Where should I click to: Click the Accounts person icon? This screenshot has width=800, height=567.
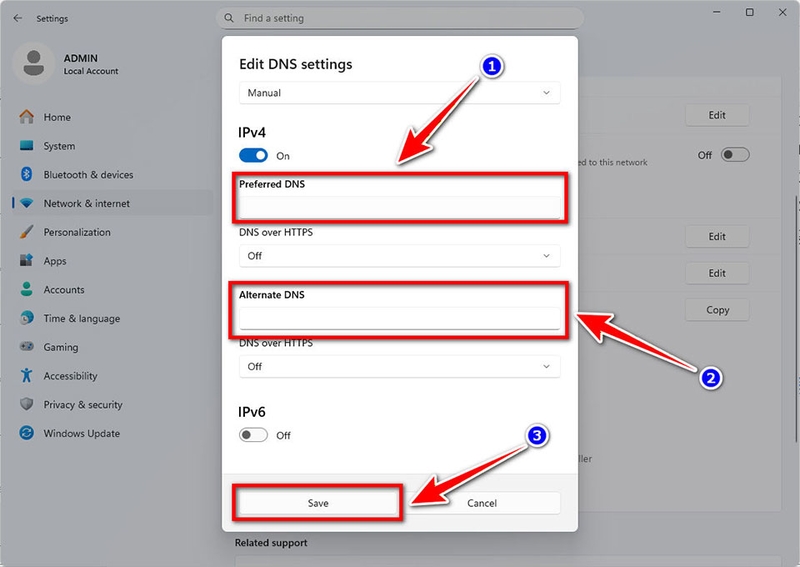point(27,289)
